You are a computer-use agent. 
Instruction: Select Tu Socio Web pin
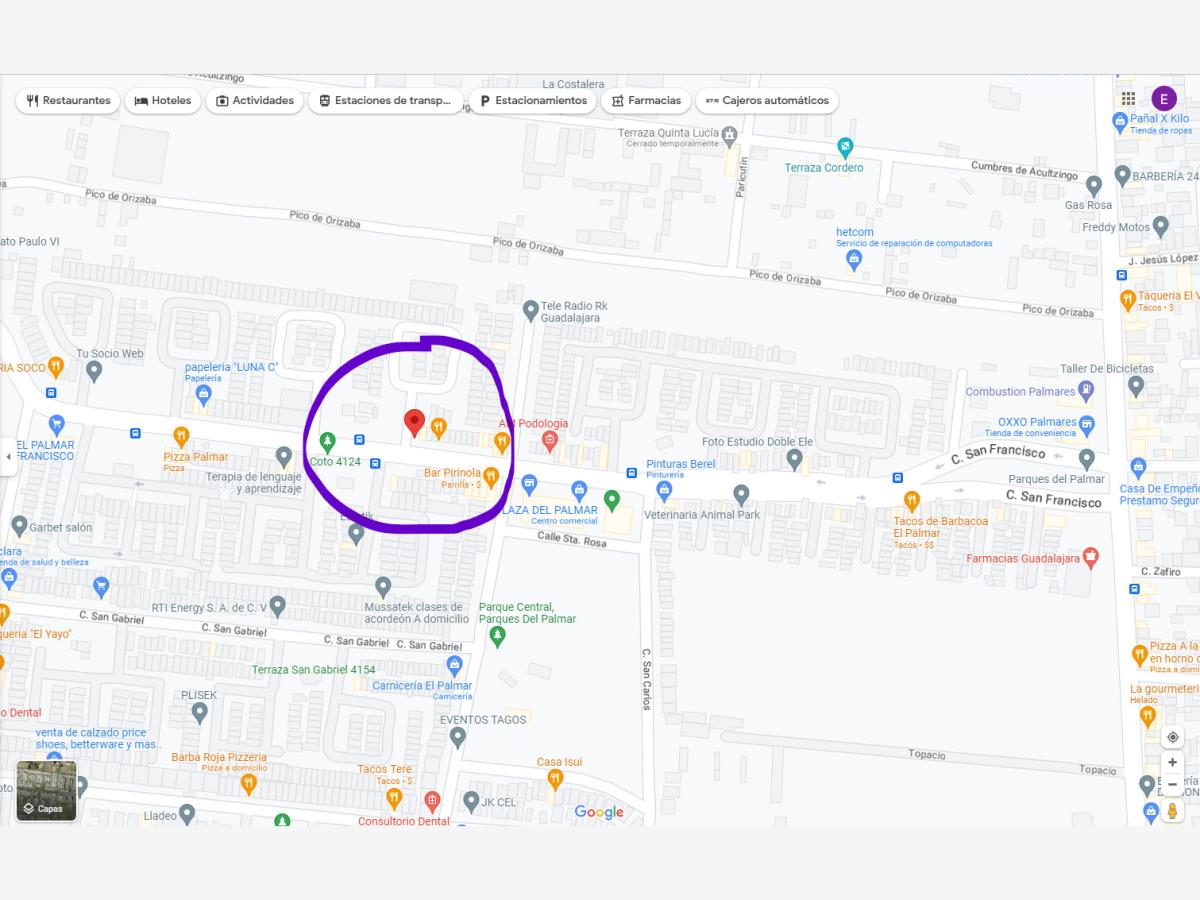94,372
